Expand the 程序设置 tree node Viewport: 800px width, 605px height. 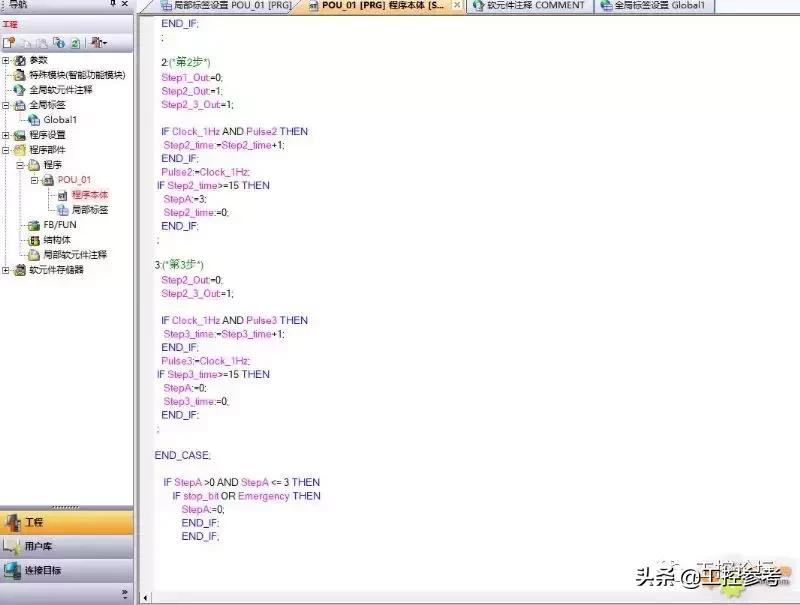pyautogui.click(x=6, y=135)
